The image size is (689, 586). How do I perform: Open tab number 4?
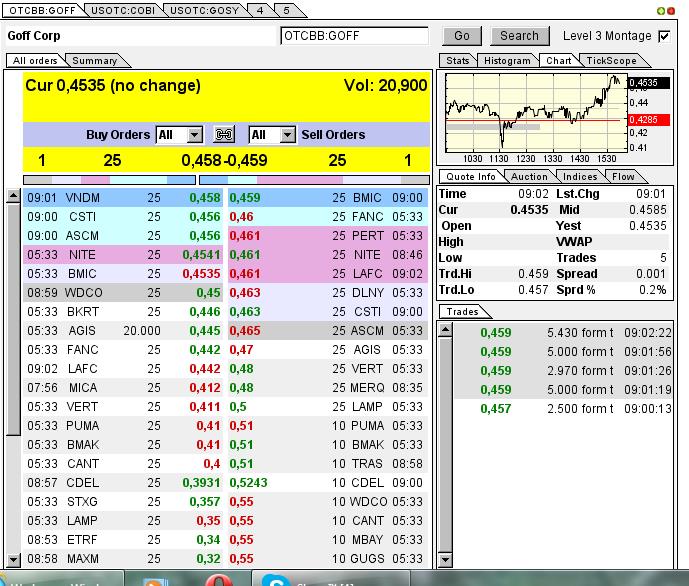(x=260, y=10)
